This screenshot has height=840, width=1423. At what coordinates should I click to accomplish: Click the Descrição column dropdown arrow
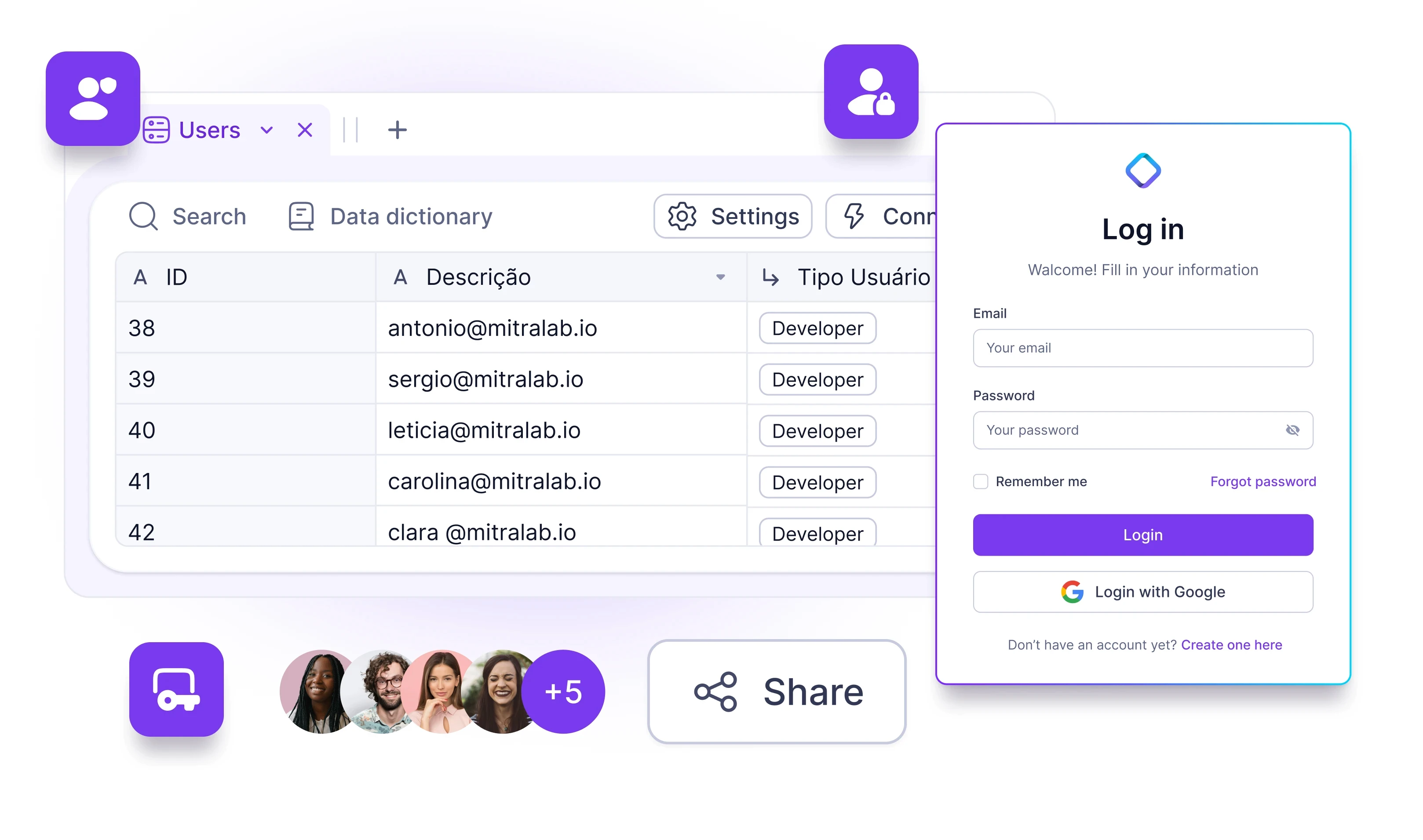(720, 278)
